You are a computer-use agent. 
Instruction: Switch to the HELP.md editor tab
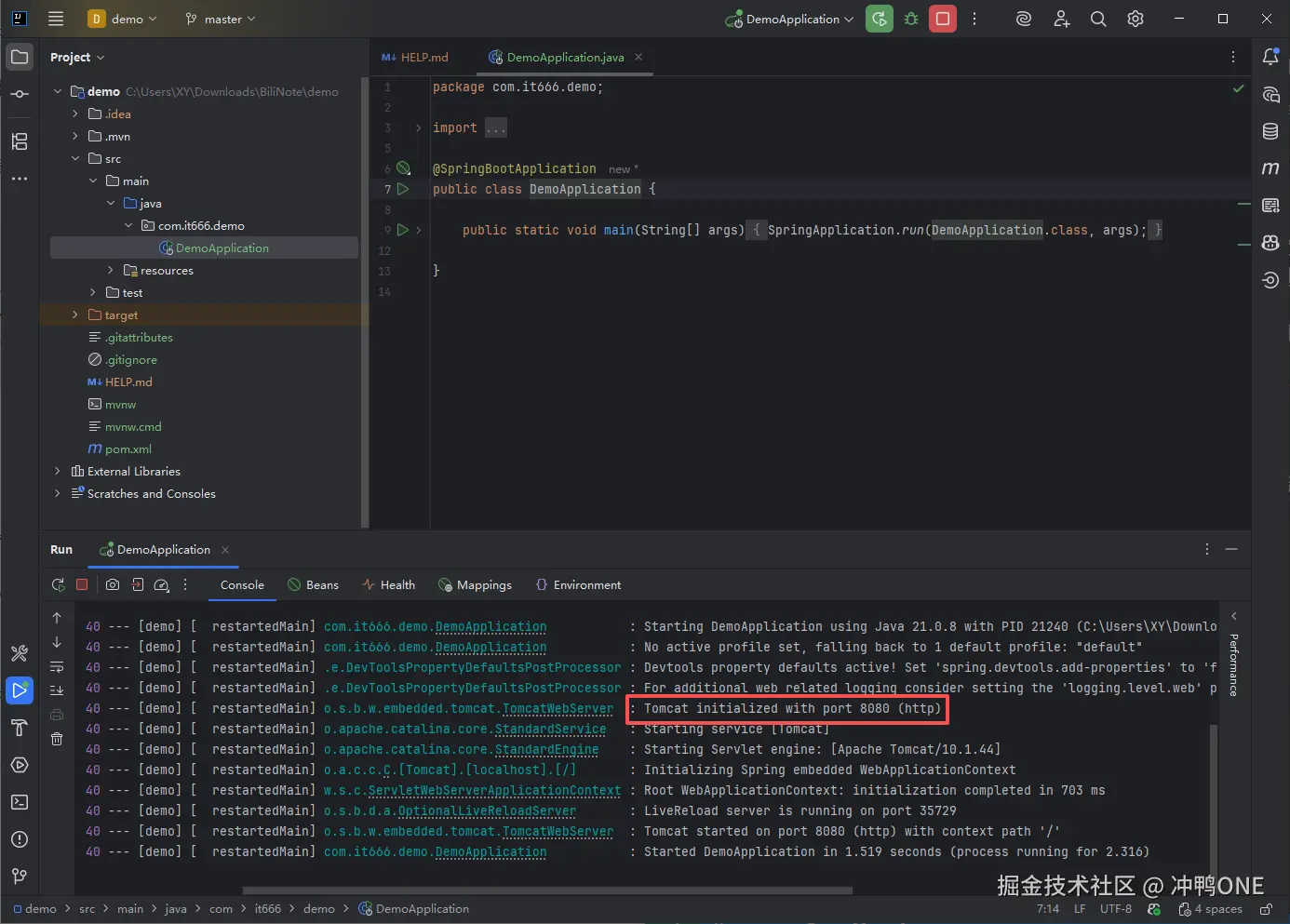pyautogui.click(x=415, y=57)
